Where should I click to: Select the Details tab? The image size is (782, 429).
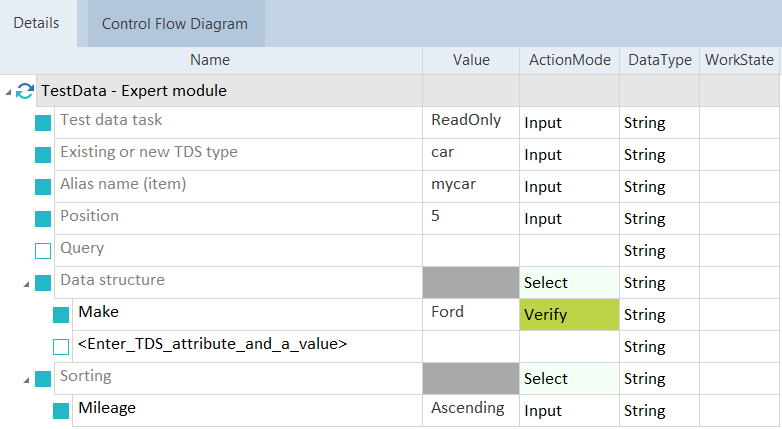[x=37, y=23]
